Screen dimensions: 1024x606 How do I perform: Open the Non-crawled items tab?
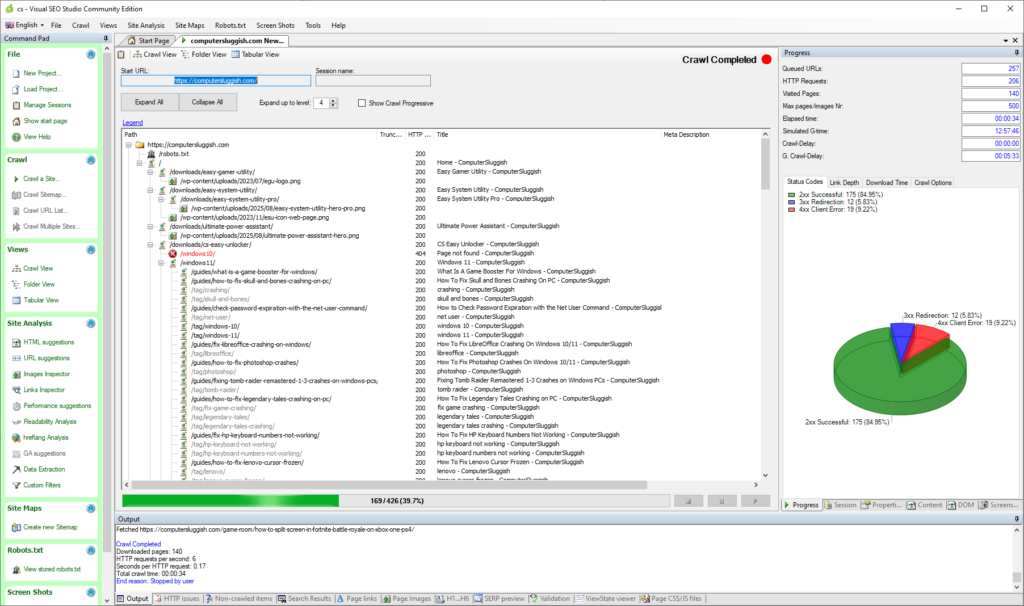[x=239, y=598]
